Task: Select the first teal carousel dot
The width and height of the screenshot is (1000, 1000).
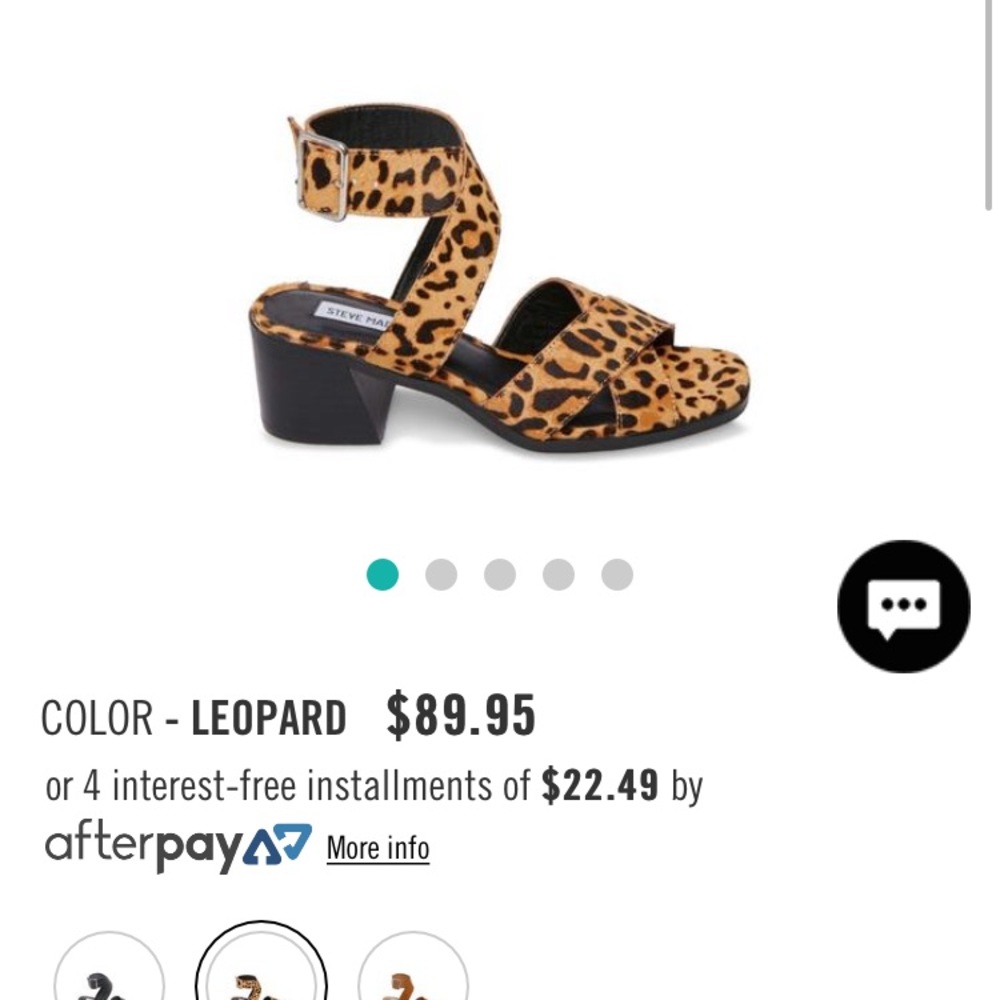Action: pos(383,575)
